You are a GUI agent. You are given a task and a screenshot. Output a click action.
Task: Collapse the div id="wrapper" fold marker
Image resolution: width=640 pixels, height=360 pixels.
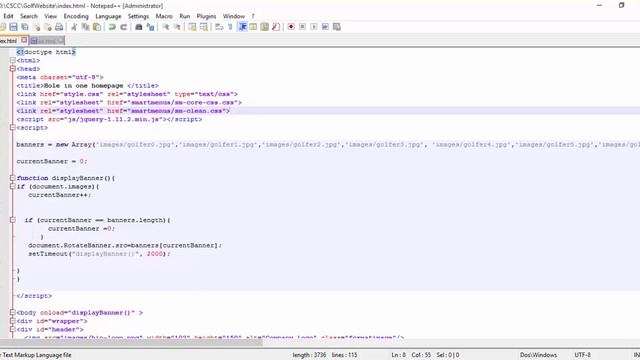point(13,321)
